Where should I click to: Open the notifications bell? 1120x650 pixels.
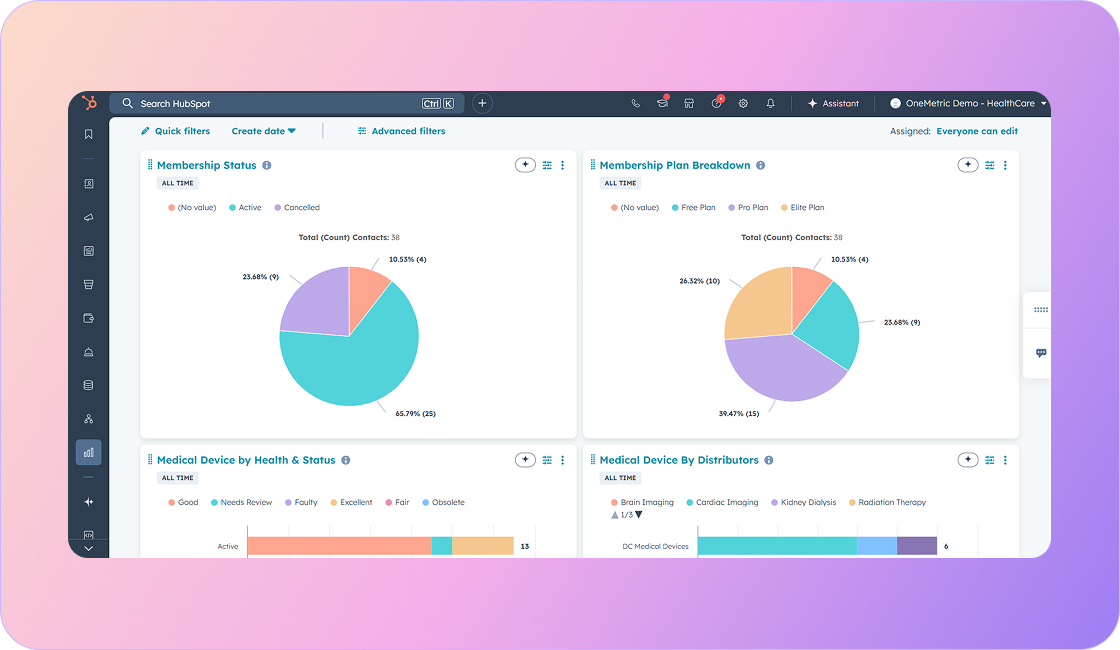(770, 103)
